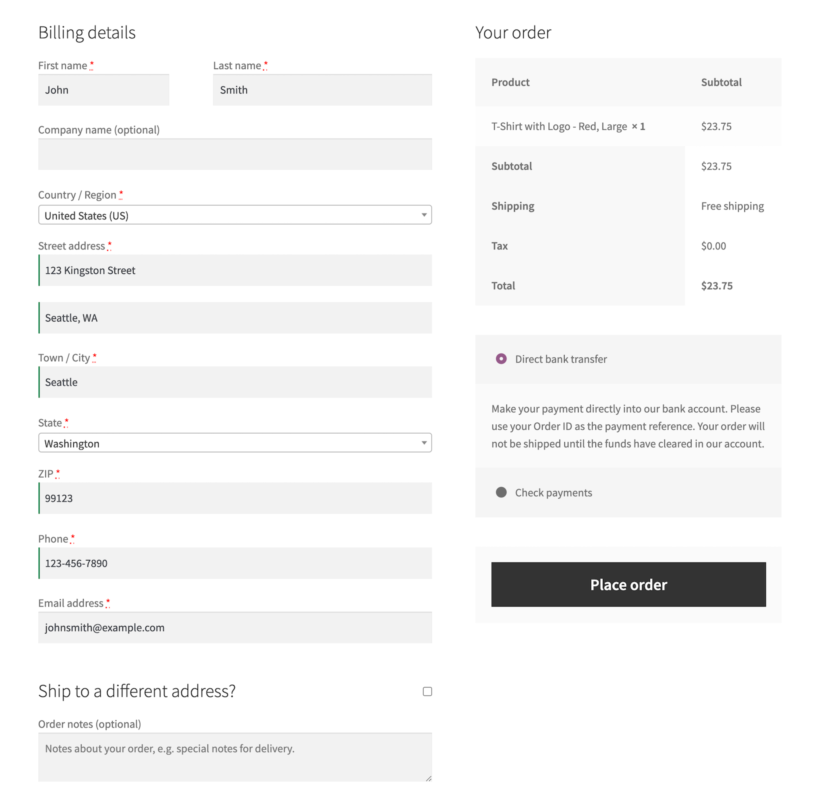Open the Country / Region dropdown

pyautogui.click(x=234, y=215)
